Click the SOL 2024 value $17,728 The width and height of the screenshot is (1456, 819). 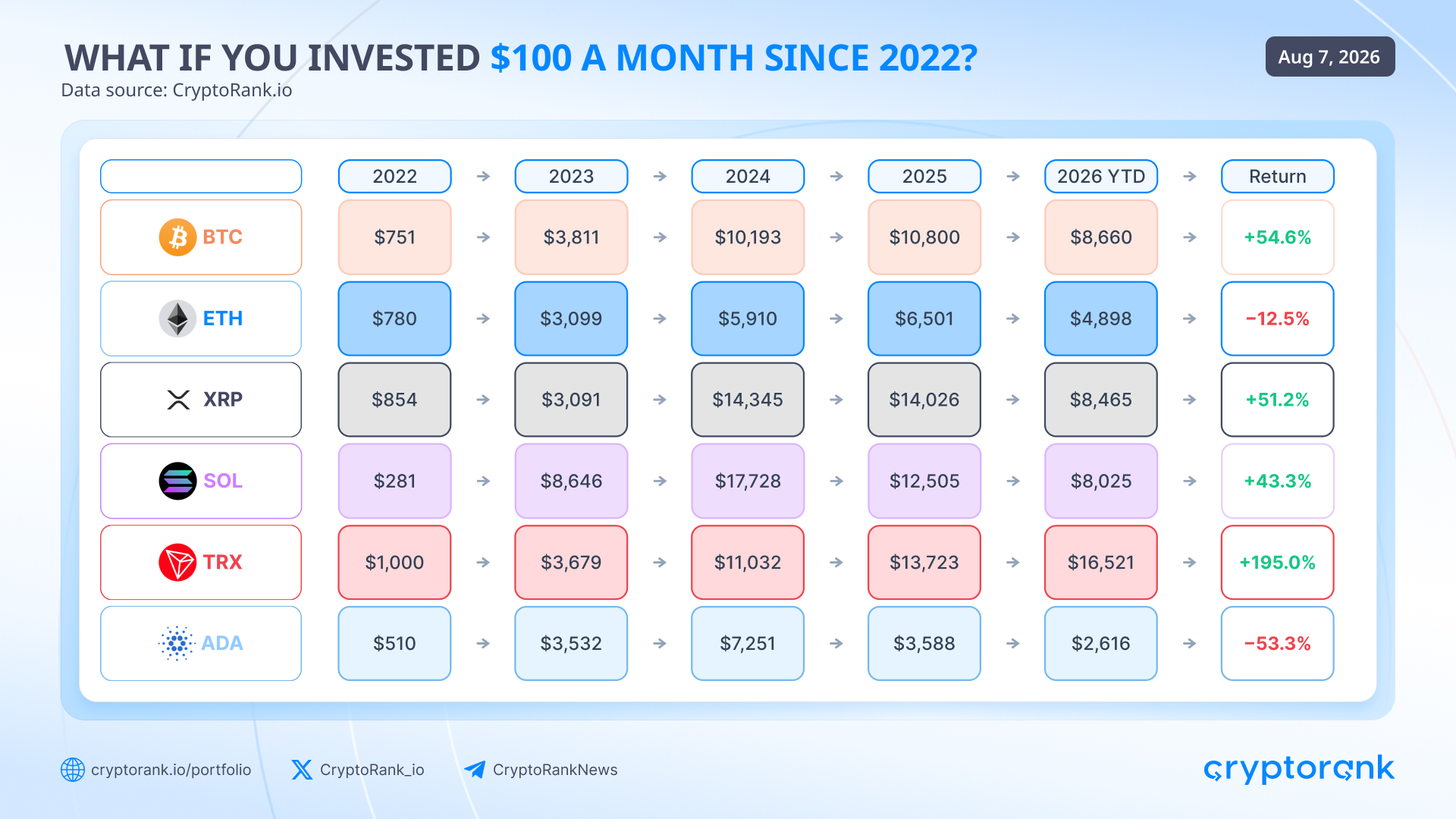click(x=748, y=481)
